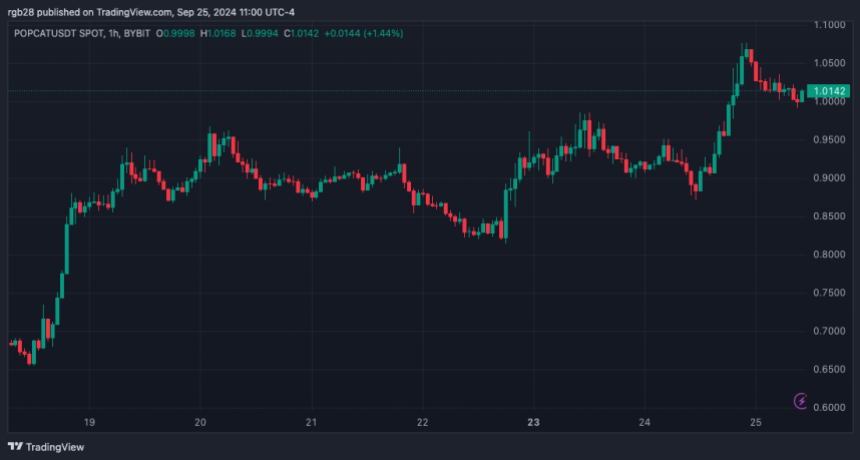Click the purple lightning bolt icon
The width and height of the screenshot is (860, 460).
tap(800, 401)
